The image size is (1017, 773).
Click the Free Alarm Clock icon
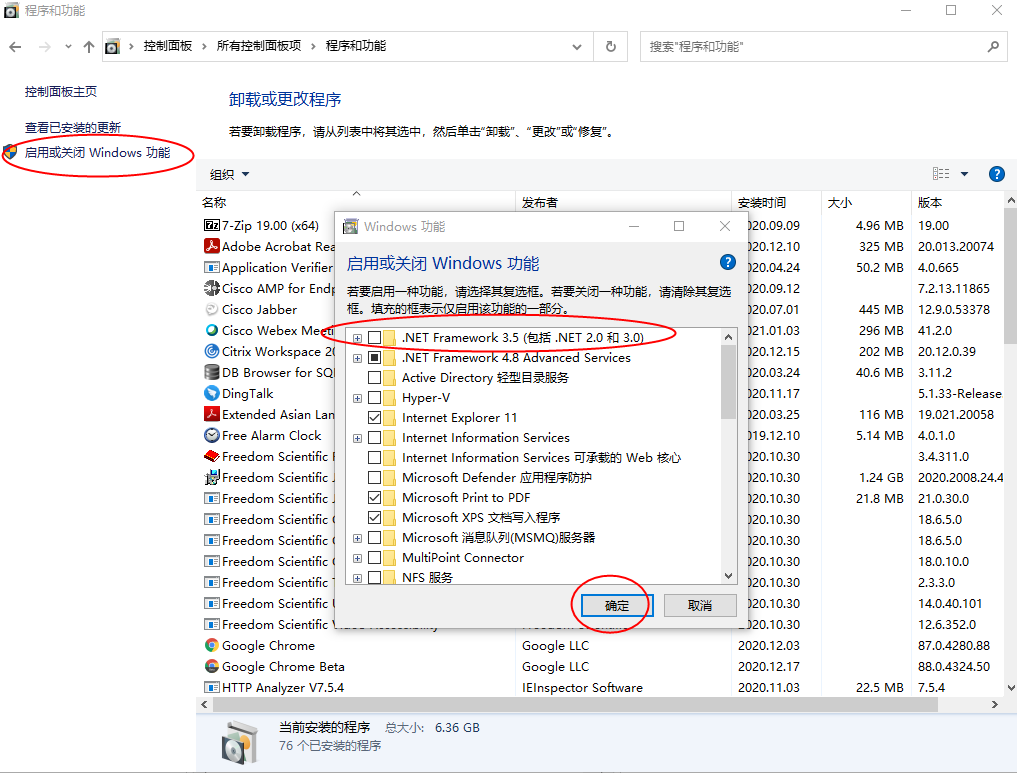click(x=211, y=435)
